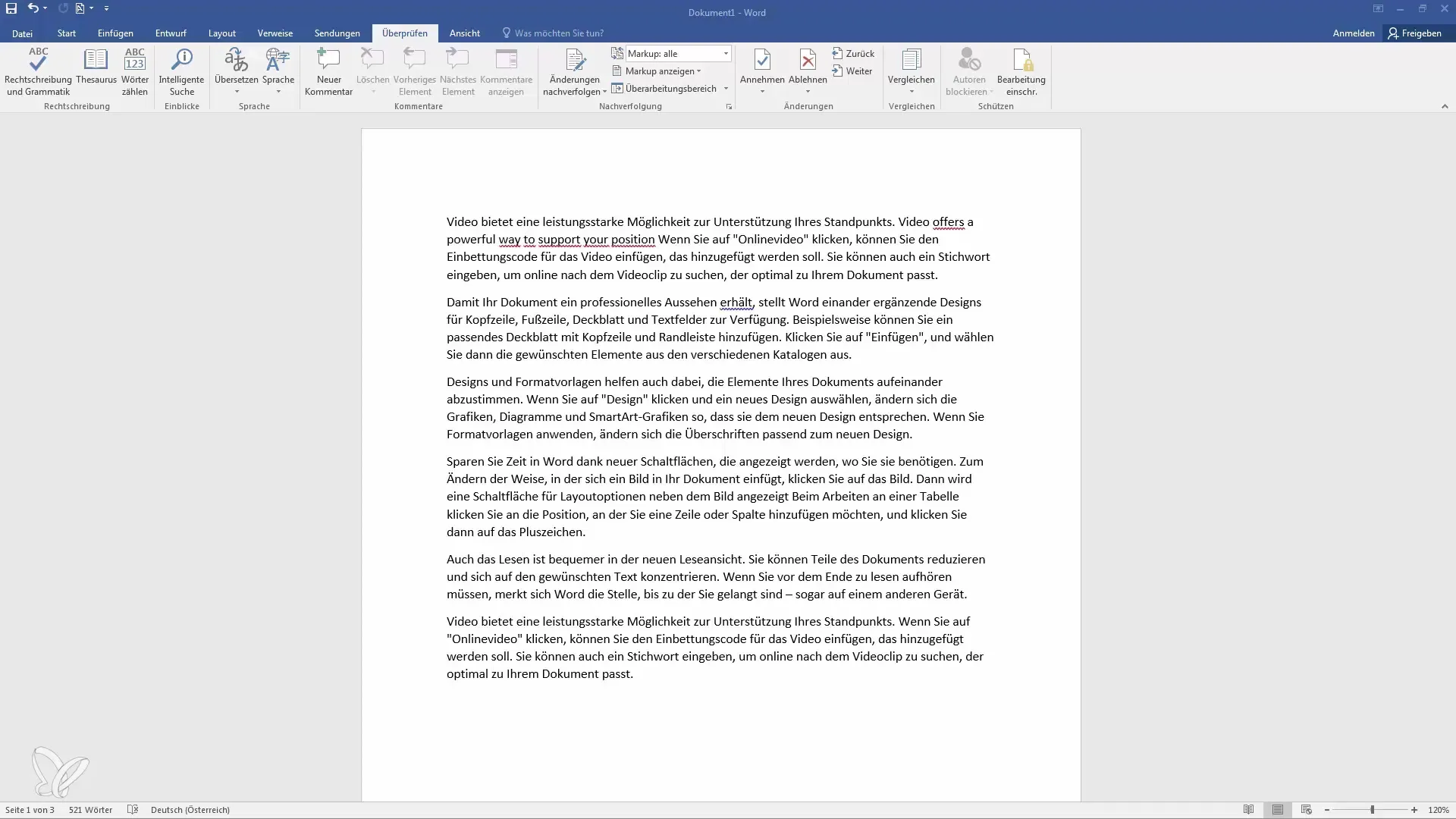Switch to the Überprüfen ribbon tab

tap(405, 33)
